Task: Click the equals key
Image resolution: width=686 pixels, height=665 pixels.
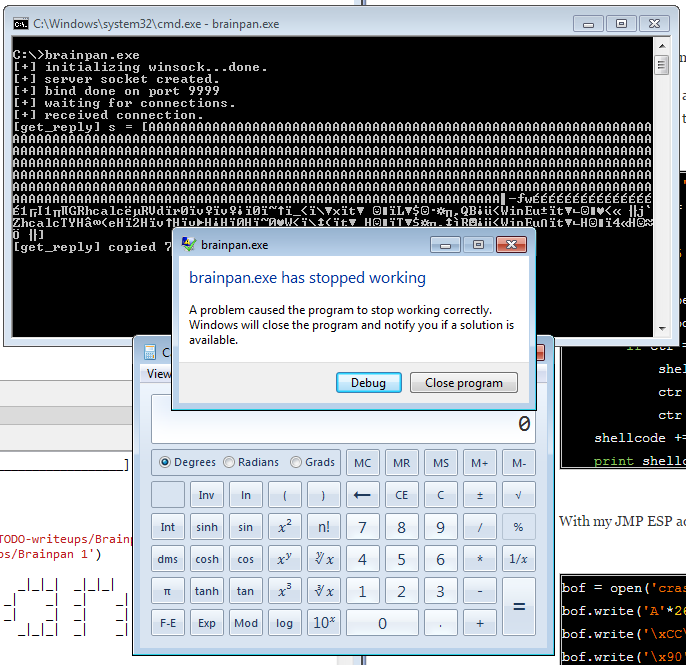Action: point(519,606)
